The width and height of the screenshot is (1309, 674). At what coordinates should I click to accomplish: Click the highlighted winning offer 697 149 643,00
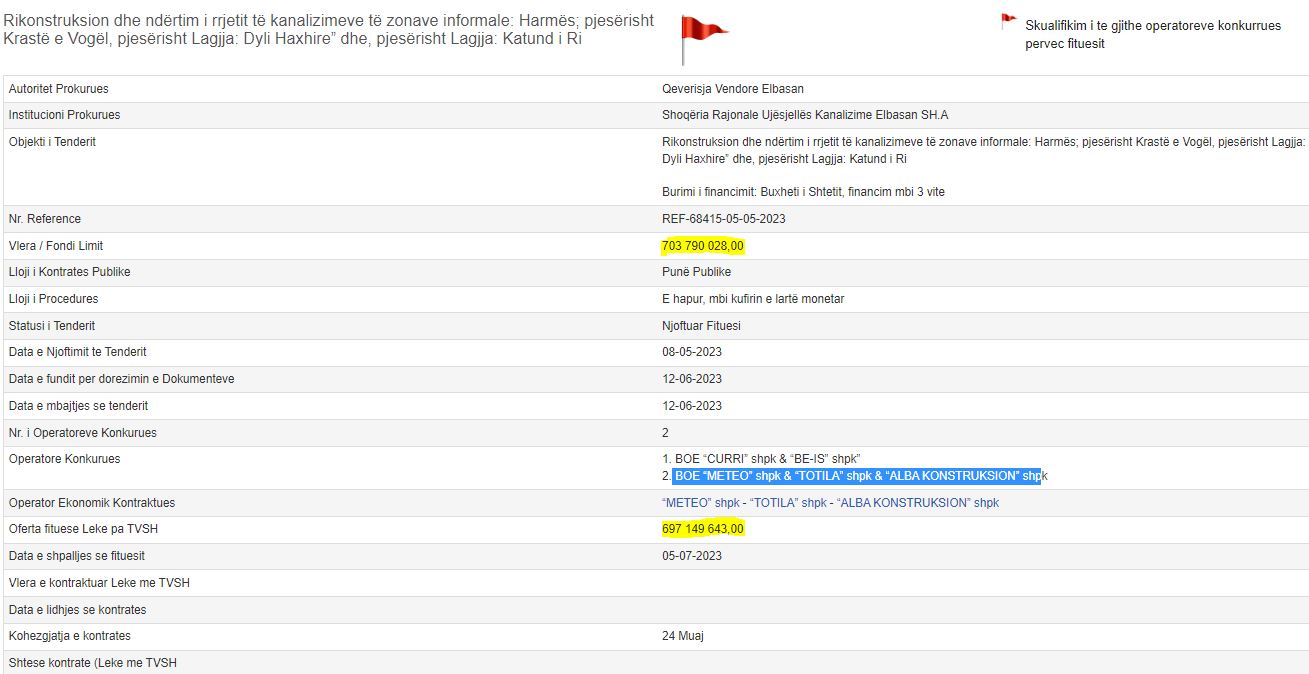pos(702,529)
